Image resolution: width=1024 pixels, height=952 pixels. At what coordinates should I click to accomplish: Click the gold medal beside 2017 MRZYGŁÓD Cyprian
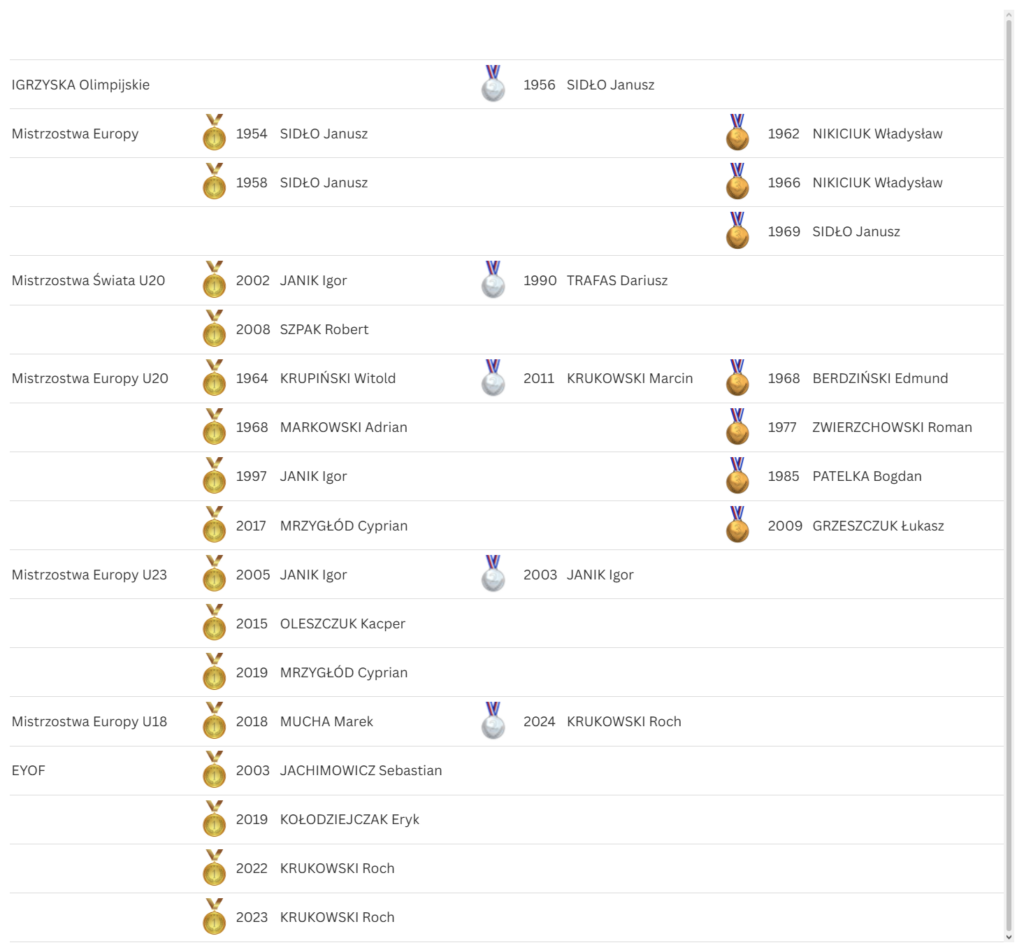[214, 525]
